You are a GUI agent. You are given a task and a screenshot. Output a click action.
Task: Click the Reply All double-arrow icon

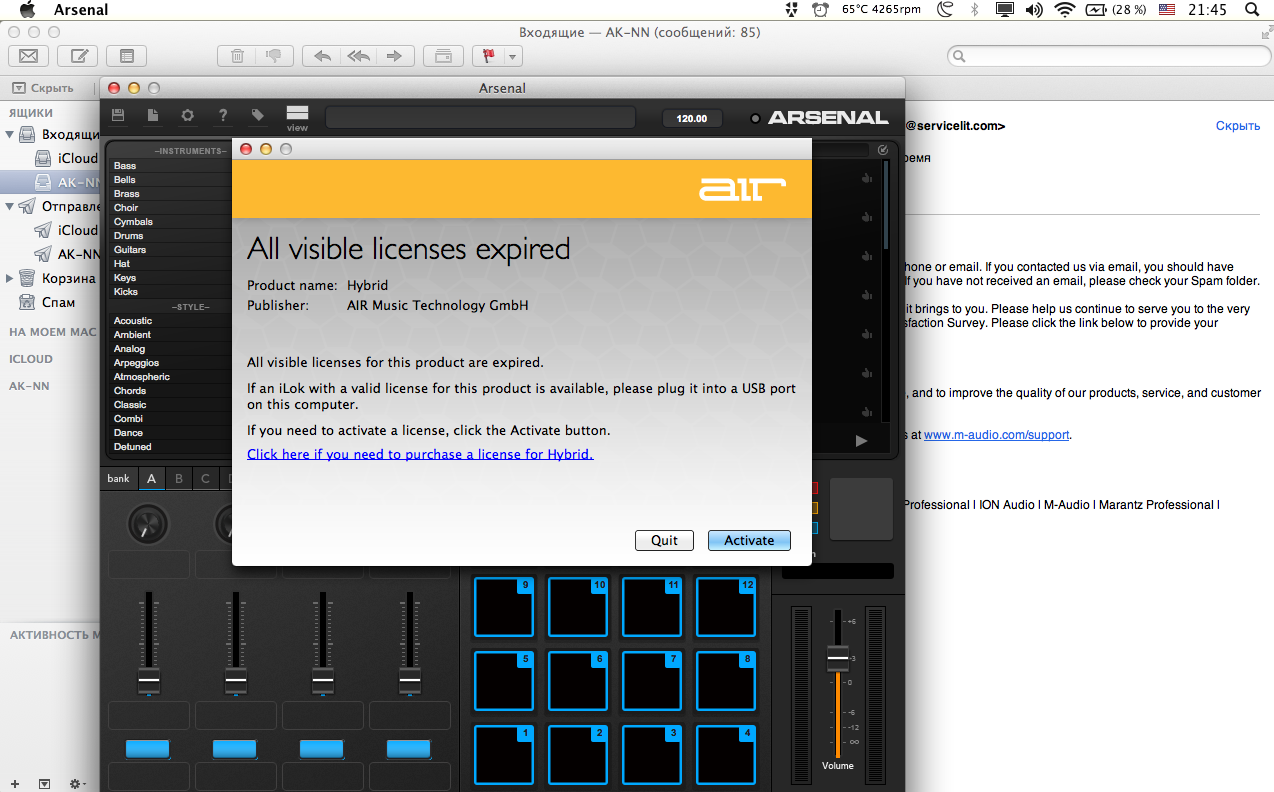[358, 56]
